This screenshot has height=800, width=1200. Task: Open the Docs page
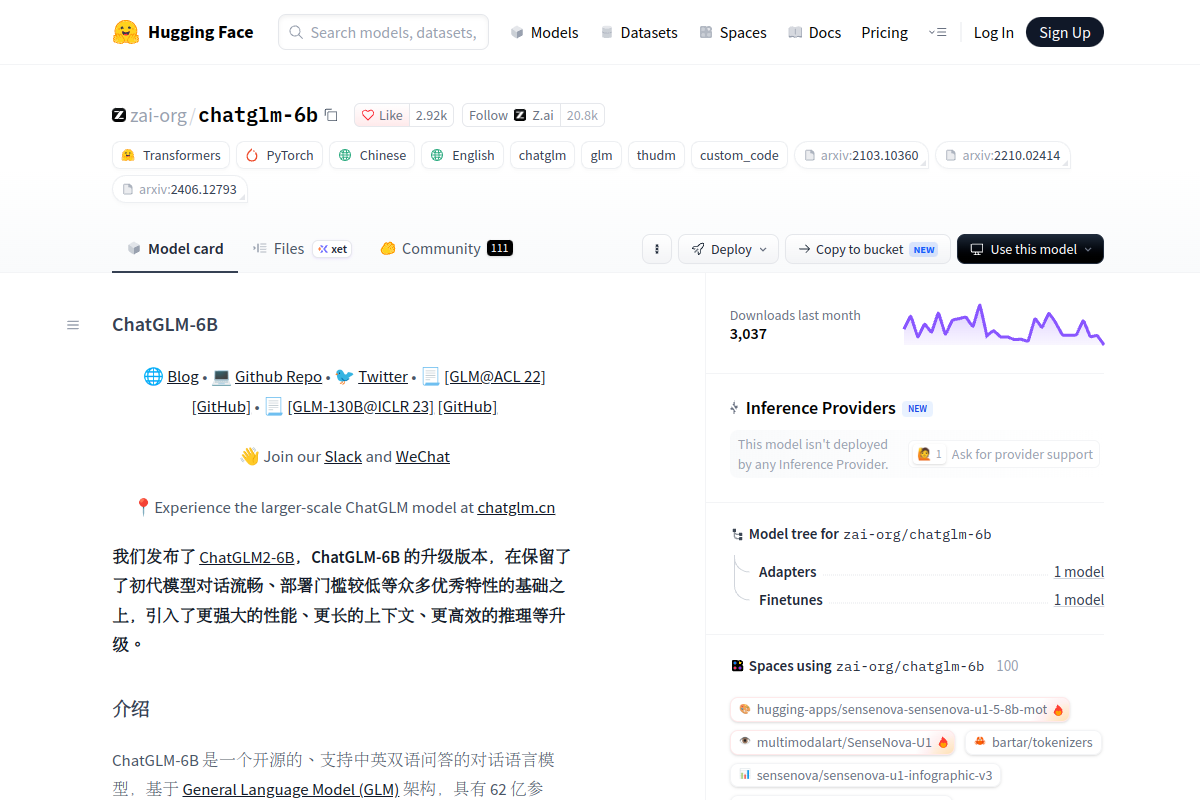pyautogui.click(x=815, y=32)
